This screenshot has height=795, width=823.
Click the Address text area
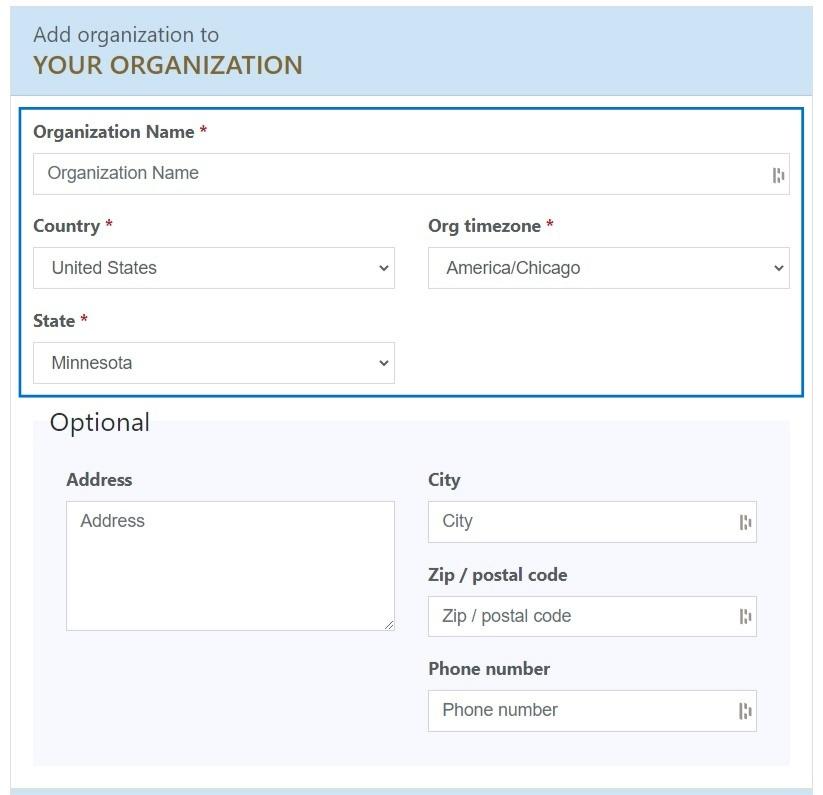tap(230, 566)
